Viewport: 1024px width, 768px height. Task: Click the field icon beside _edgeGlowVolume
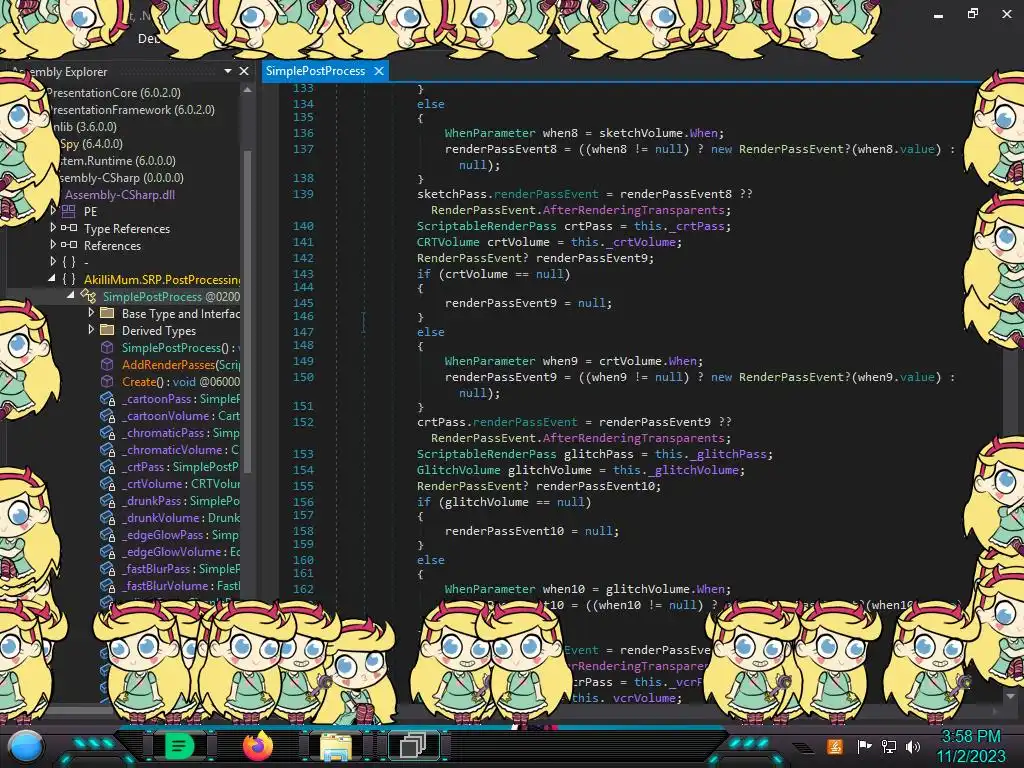[x=107, y=551]
